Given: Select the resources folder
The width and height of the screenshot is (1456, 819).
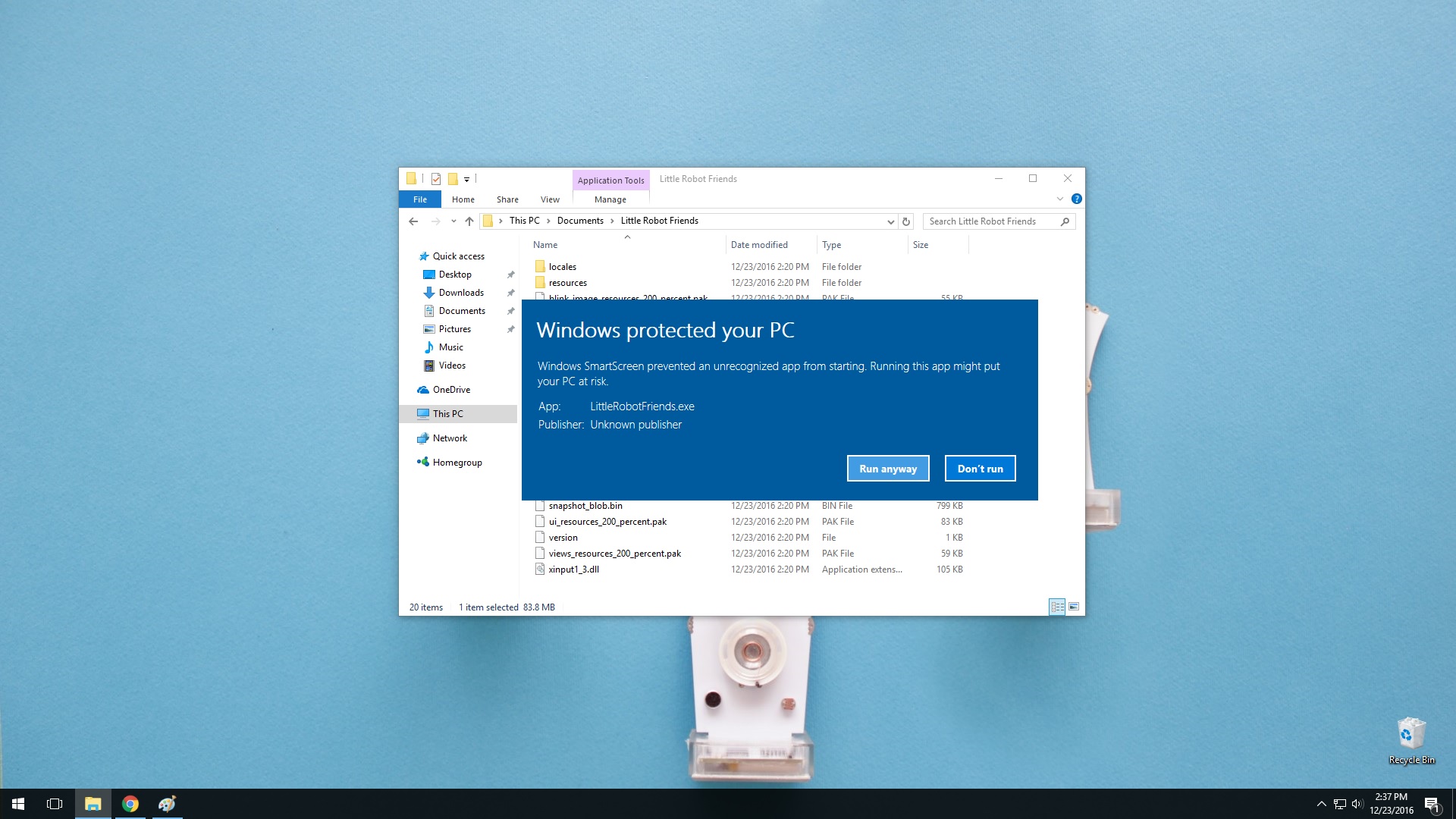Looking at the screenshot, I should click(x=567, y=281).
